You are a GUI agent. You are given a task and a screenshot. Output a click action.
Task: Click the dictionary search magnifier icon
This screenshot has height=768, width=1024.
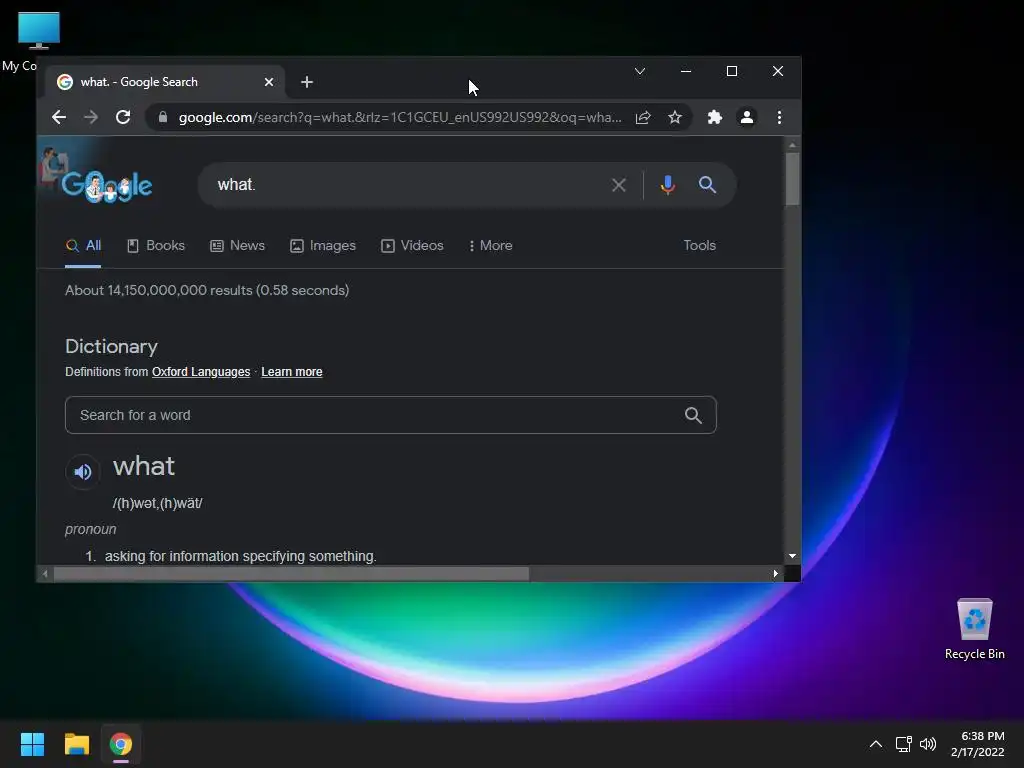click(693, 415)
